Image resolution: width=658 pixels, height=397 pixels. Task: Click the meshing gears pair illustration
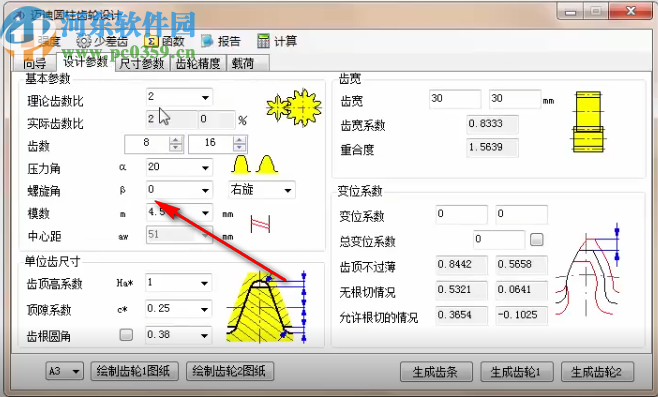tap(294, 107)
